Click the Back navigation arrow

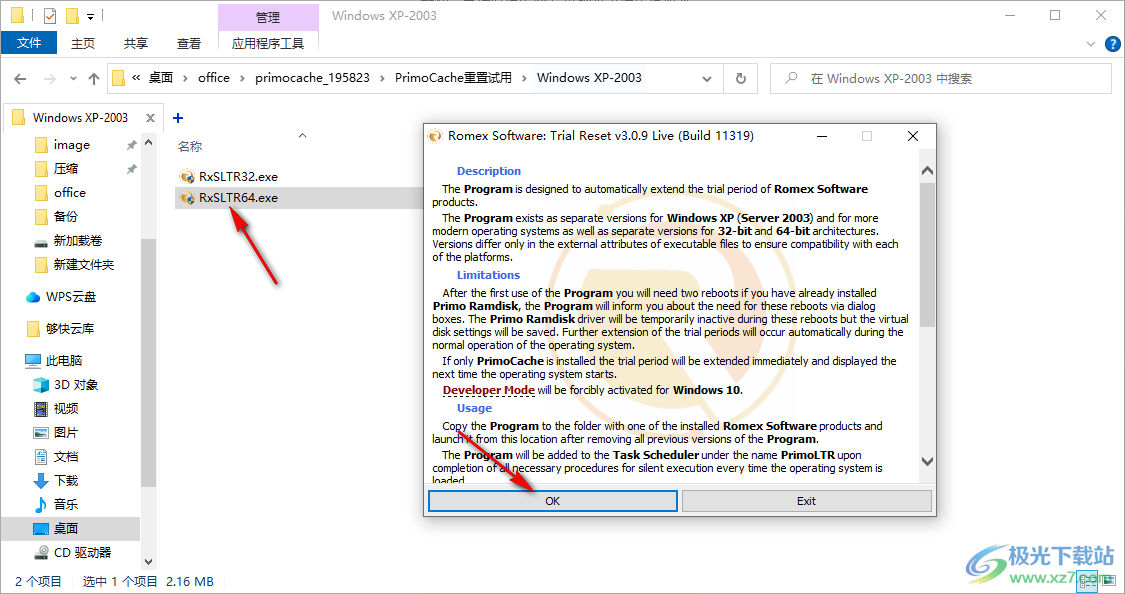click(x=20, y=79)
